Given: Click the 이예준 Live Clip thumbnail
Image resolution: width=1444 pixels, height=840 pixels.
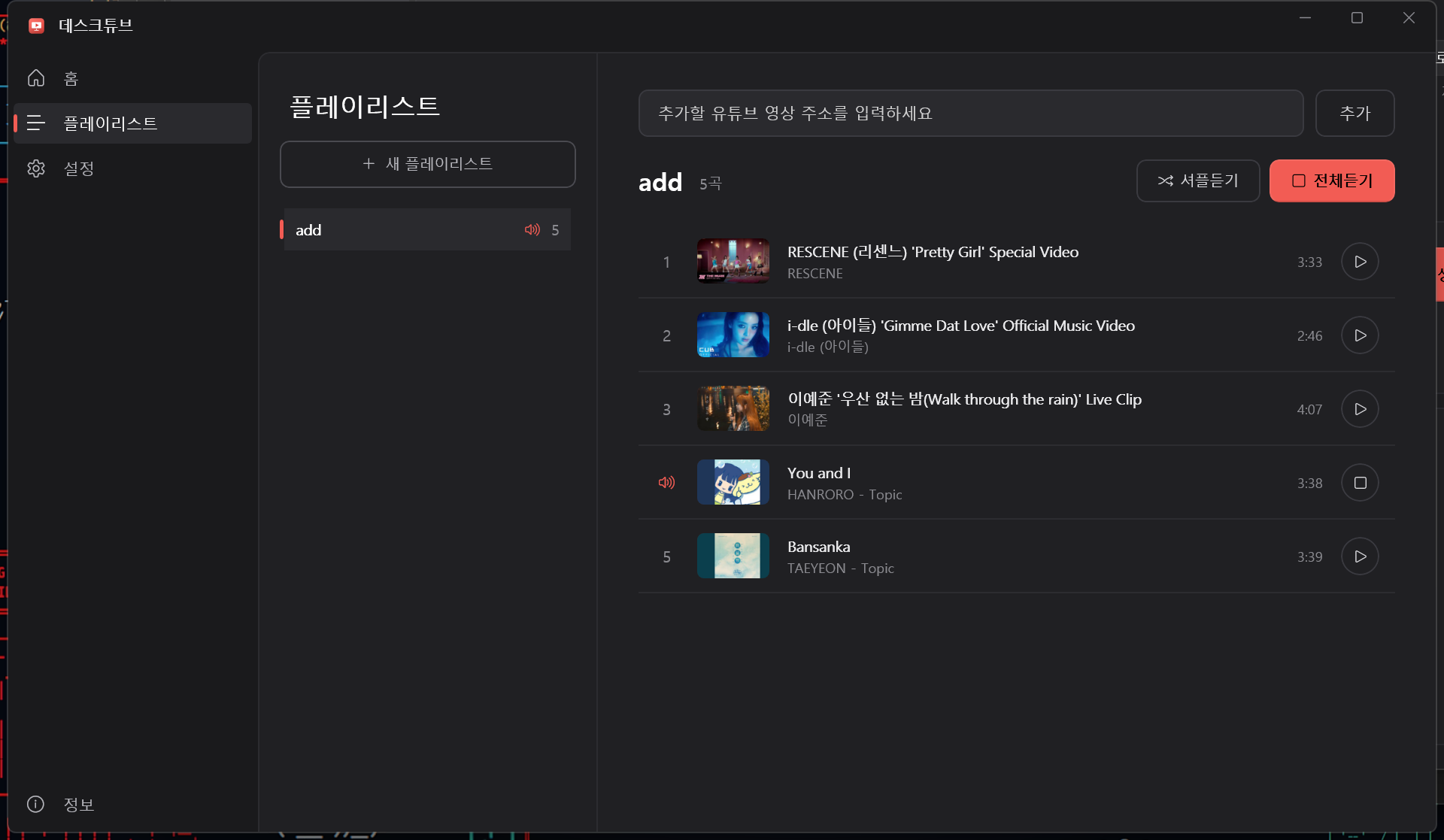Looking at the screenshot, I should [x=733, y=408].
